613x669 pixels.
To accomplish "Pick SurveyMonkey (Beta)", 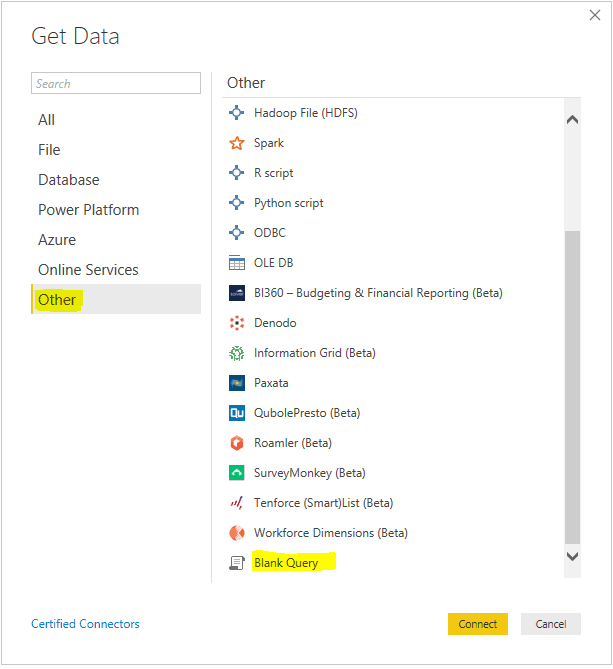I will [310, 473].
